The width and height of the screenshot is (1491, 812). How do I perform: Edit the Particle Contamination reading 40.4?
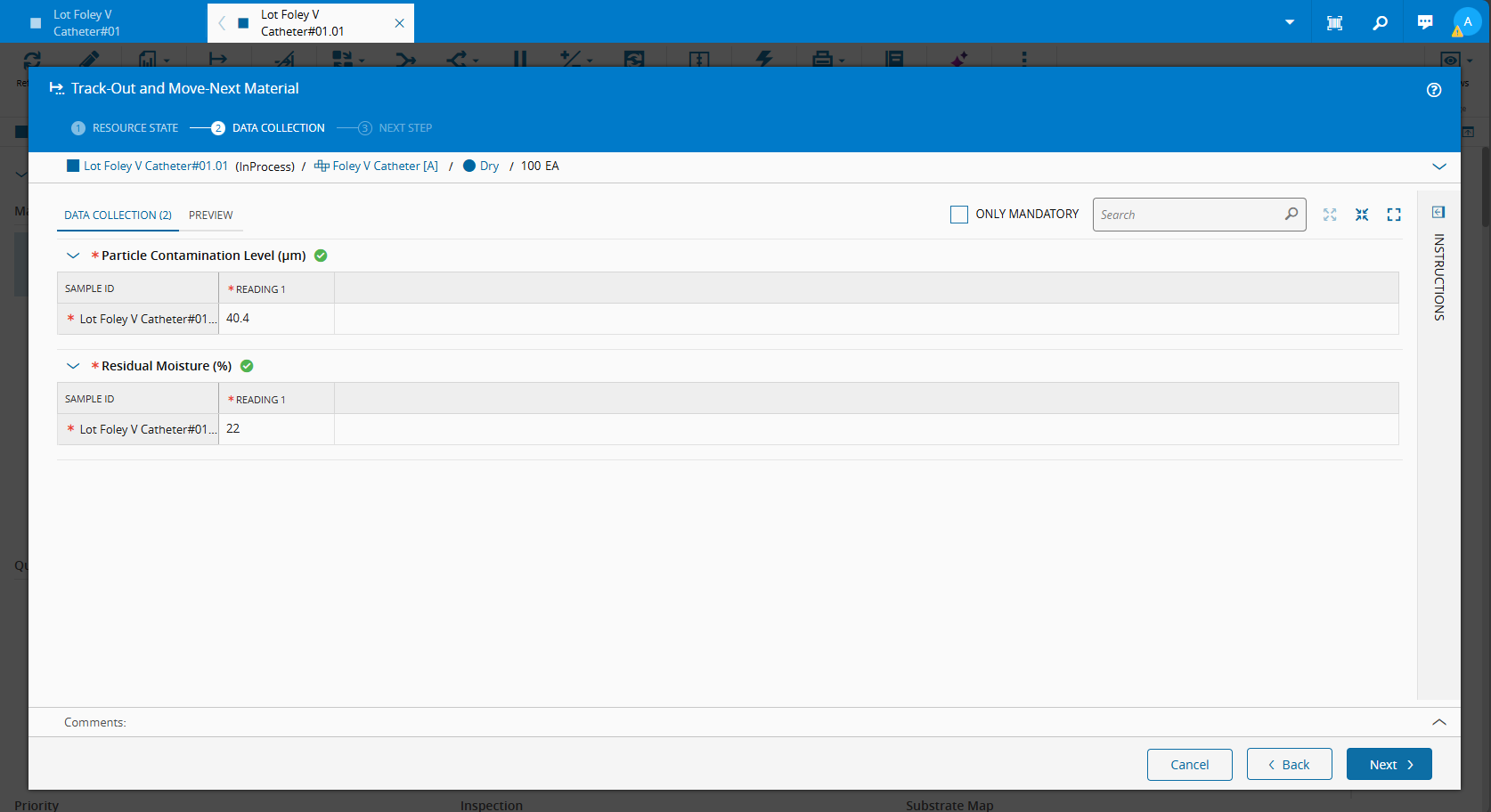coord(276,319)
